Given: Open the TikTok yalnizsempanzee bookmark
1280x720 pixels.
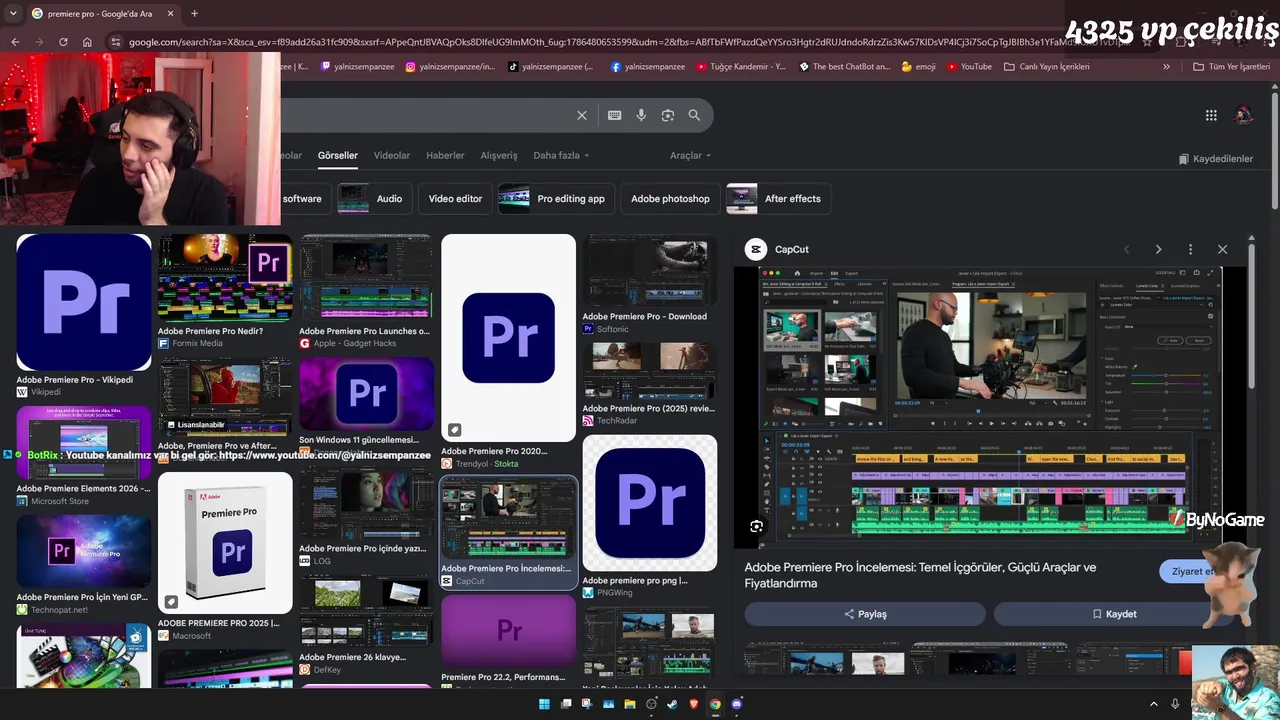Looking at the screenshot, I should click(551, 67).
